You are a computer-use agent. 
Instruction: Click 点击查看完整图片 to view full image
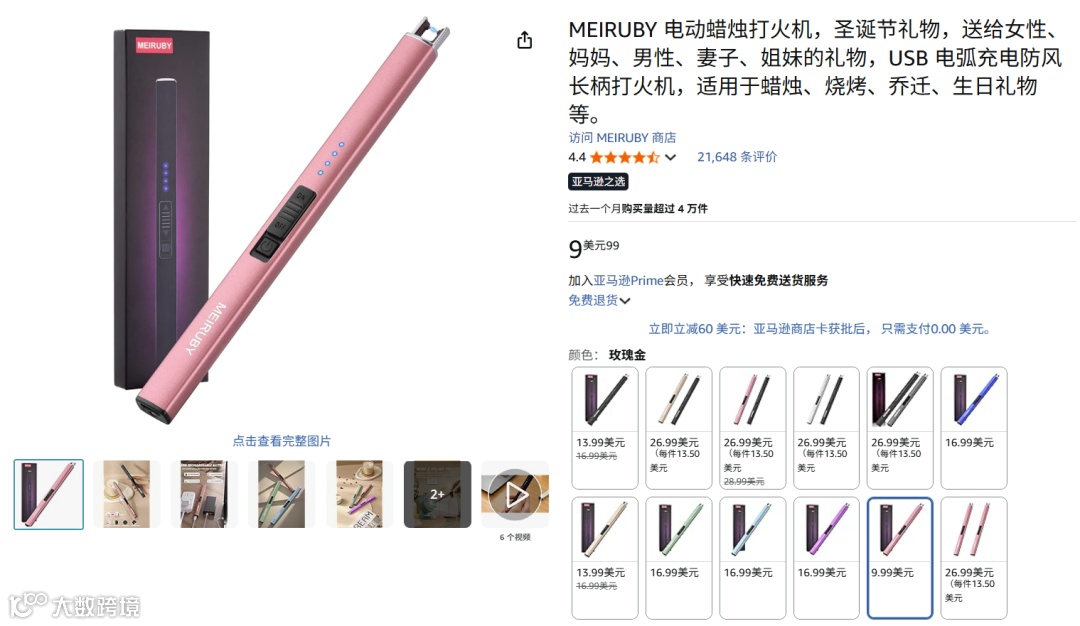282,441
